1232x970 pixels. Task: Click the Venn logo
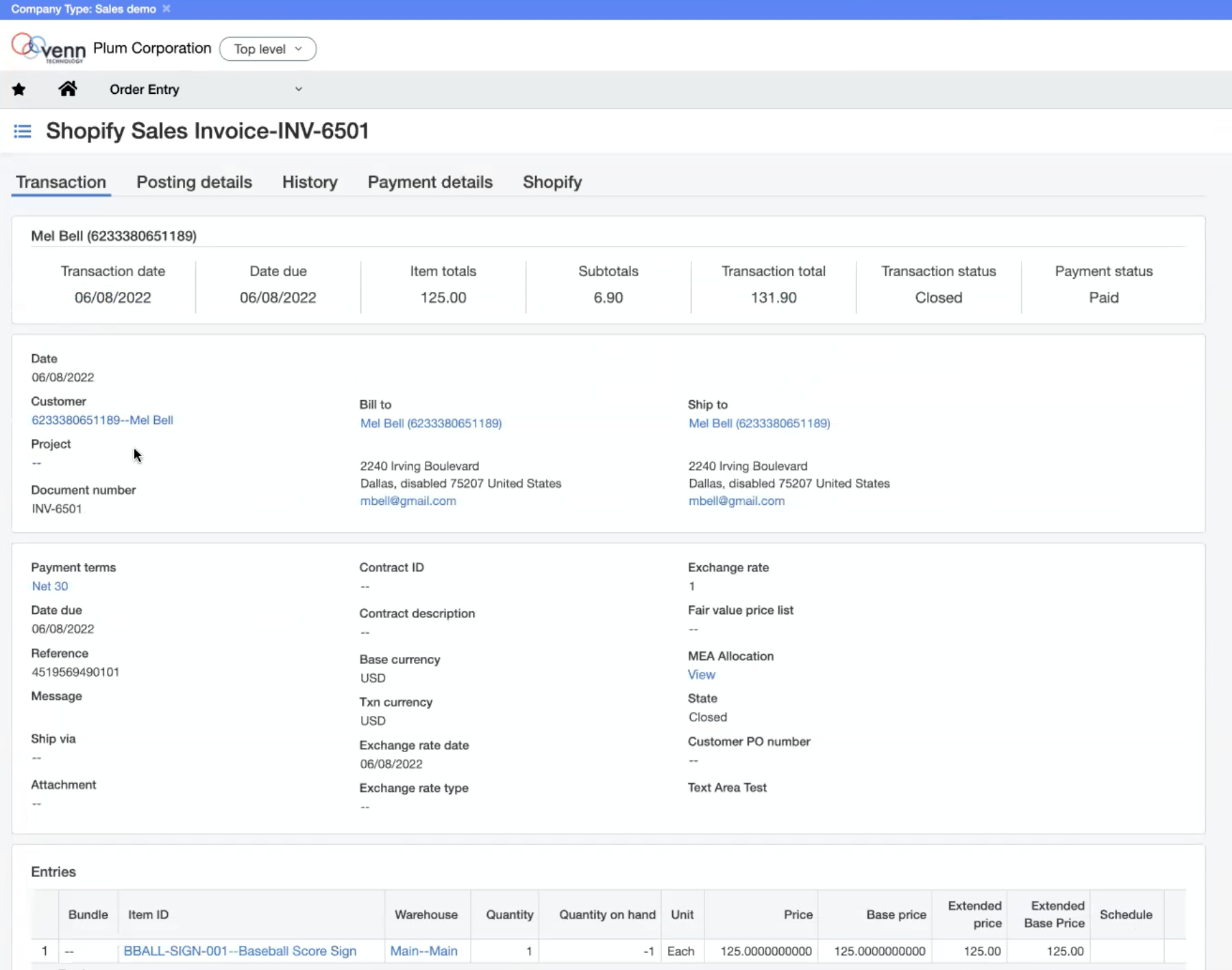(x=49, y=48)
